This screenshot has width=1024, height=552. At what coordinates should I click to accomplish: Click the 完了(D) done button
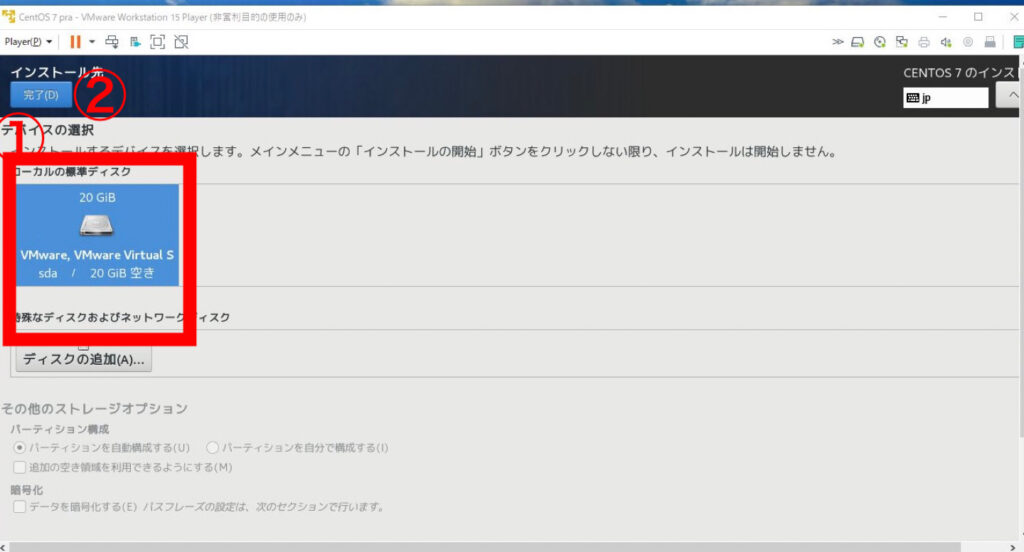click(40, 95)
